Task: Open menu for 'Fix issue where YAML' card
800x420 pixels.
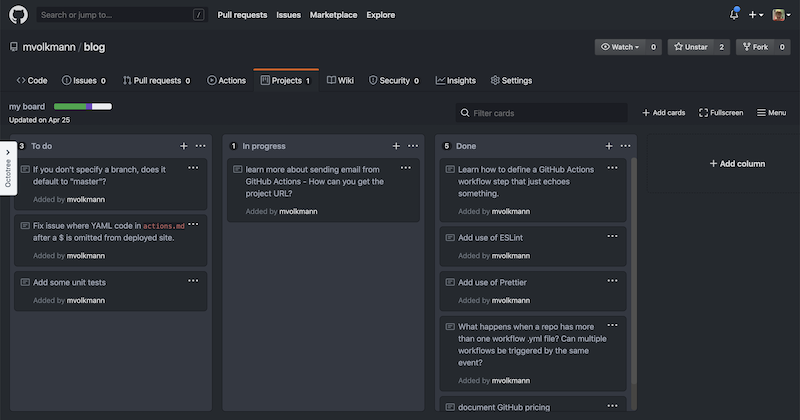Action: coord(193,224)
